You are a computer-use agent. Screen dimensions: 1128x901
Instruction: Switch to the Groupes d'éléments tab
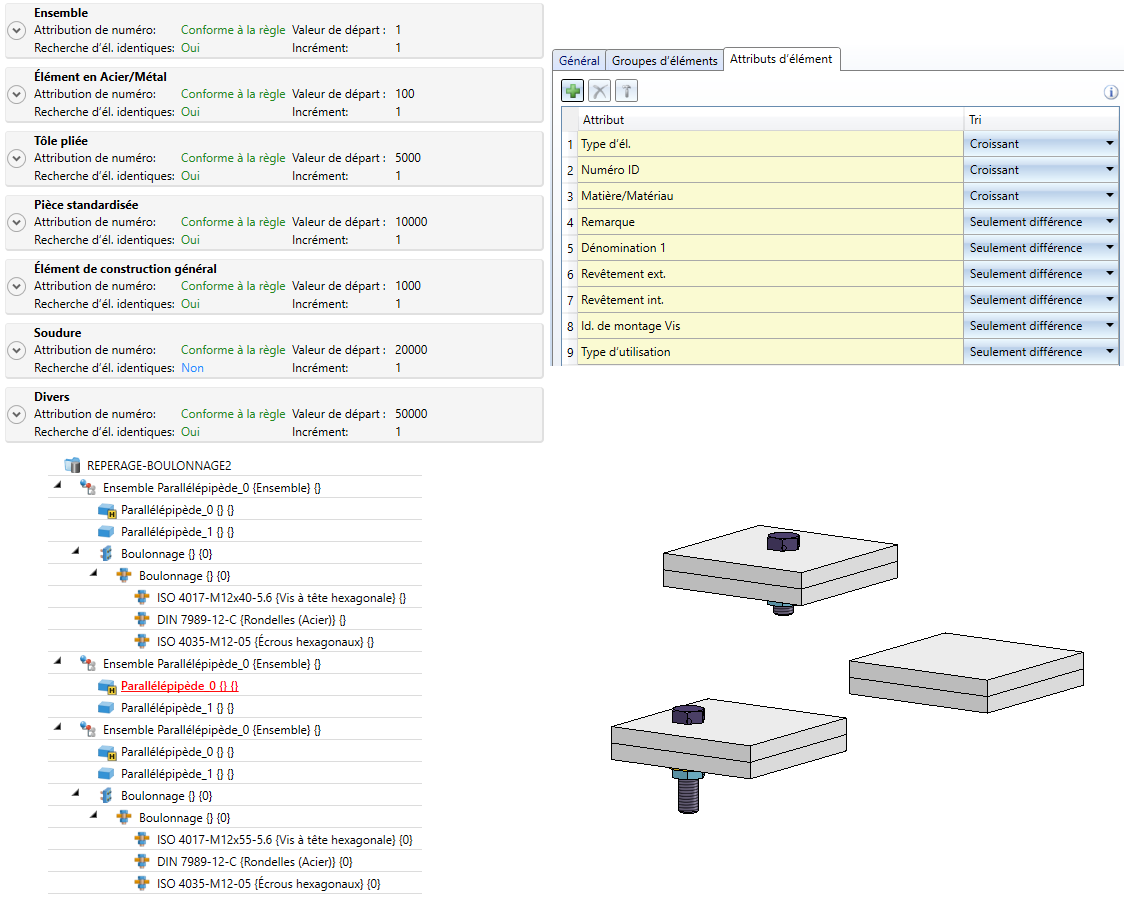click(x=665, y=60)
